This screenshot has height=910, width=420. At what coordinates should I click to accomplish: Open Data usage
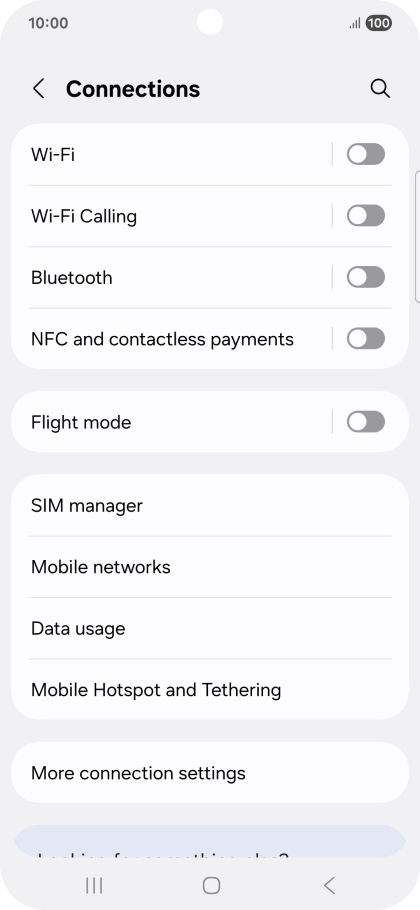[210, 629]
